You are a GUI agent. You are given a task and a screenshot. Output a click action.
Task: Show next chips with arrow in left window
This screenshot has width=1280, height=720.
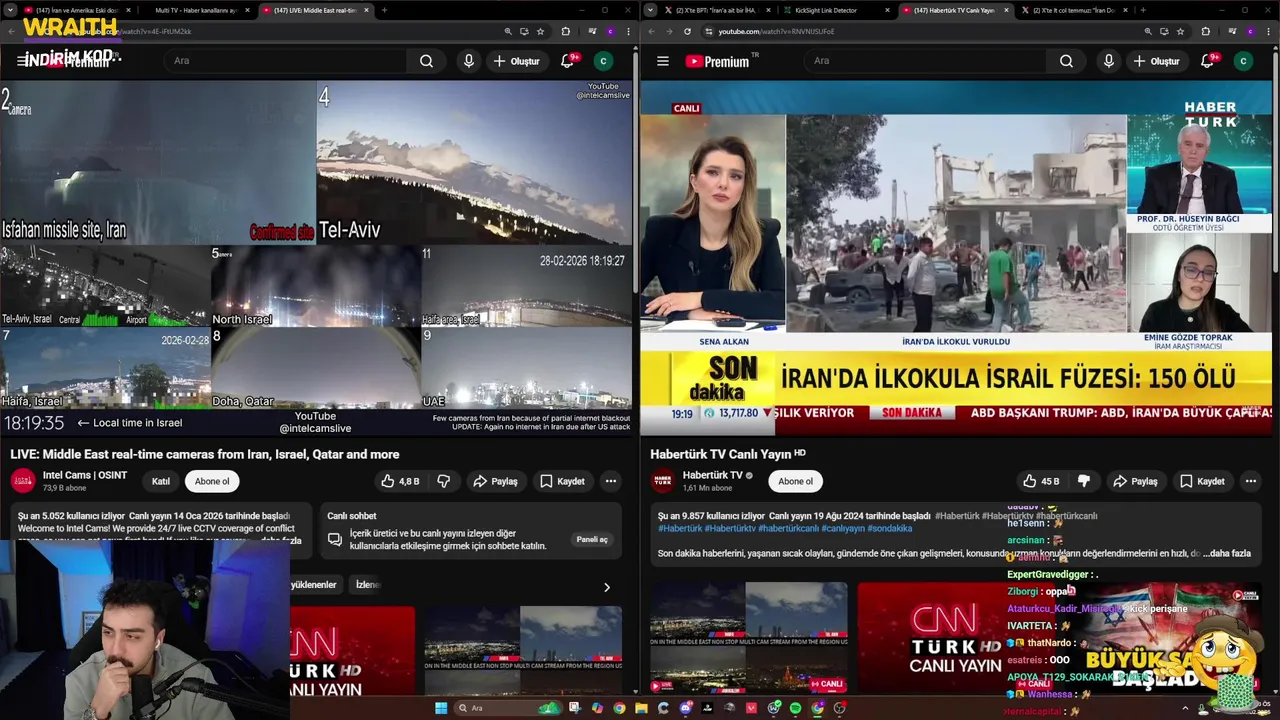pos(606,587)
